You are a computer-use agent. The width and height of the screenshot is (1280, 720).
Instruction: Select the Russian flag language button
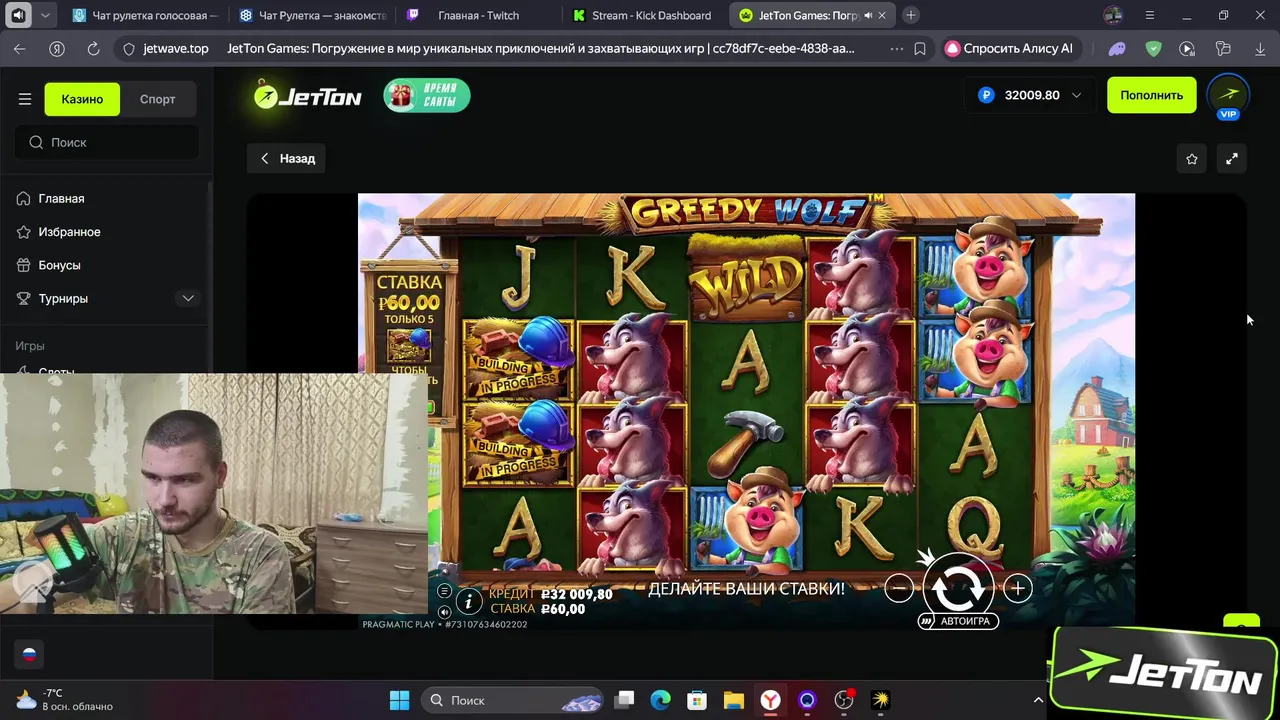click(29, 654)
